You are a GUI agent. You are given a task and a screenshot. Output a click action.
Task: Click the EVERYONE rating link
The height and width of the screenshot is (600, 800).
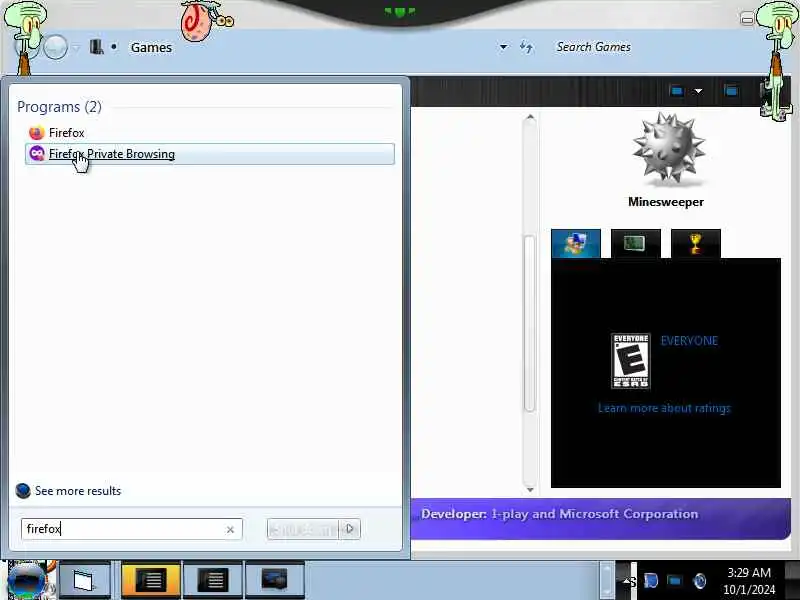pos(689,341)
